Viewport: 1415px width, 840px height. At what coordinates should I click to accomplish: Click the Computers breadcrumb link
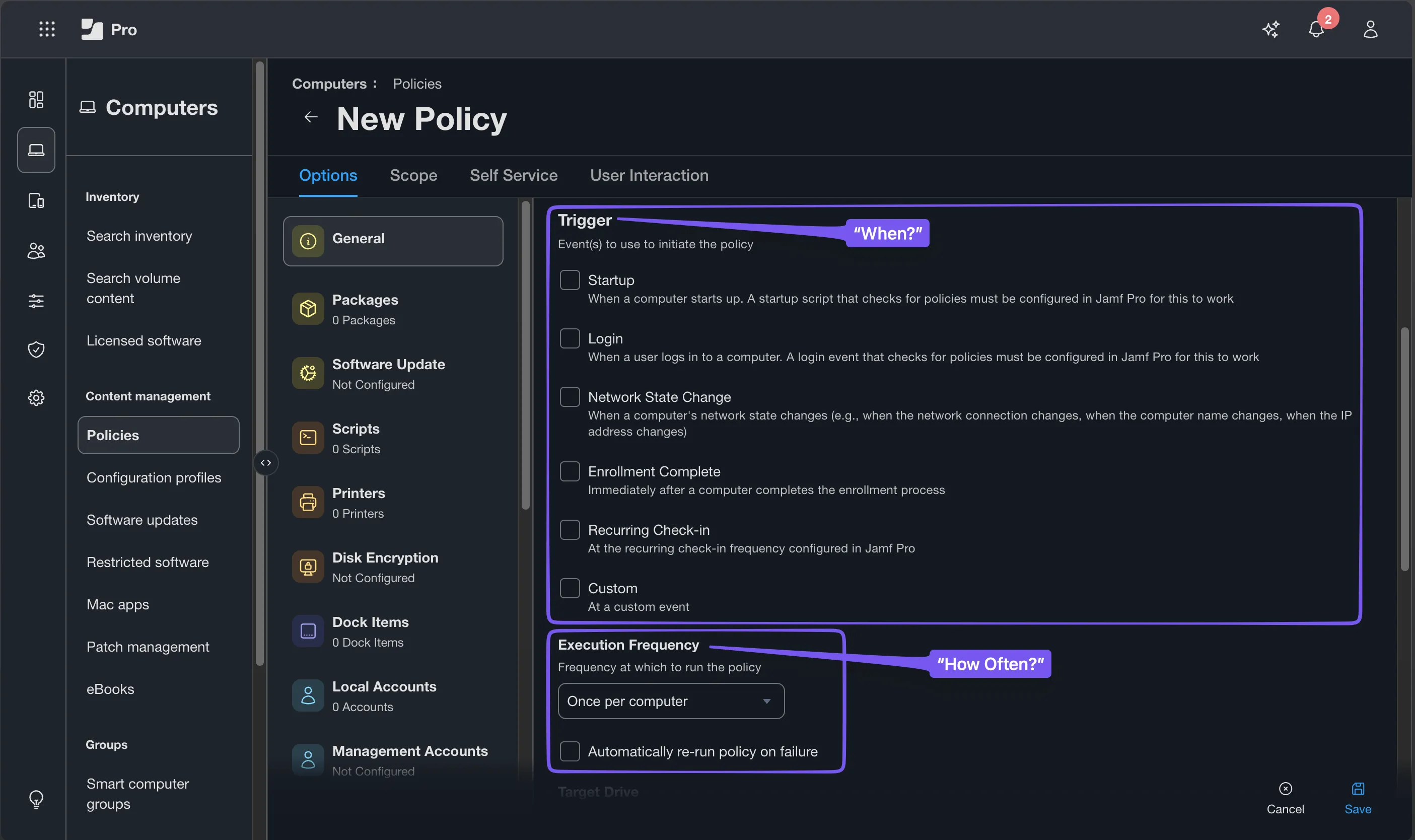point(329,84)
